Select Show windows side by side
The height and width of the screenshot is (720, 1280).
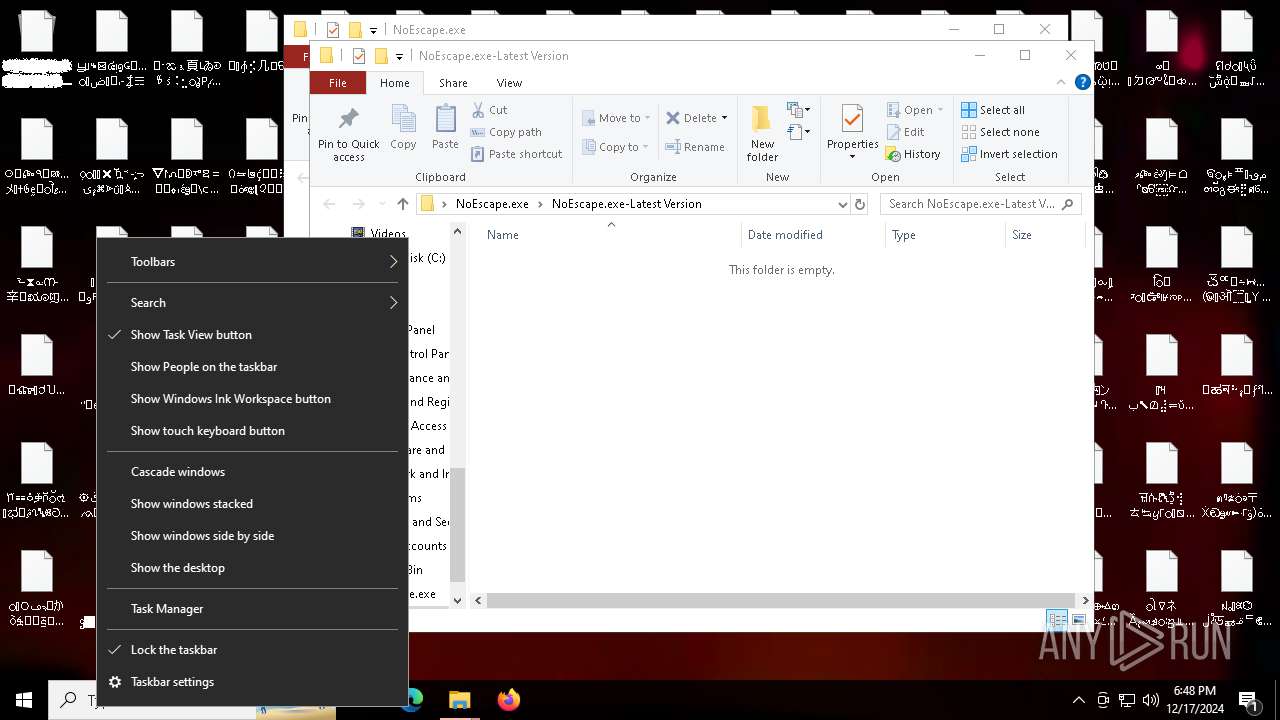pyautogui.click(x=252, y=536)
